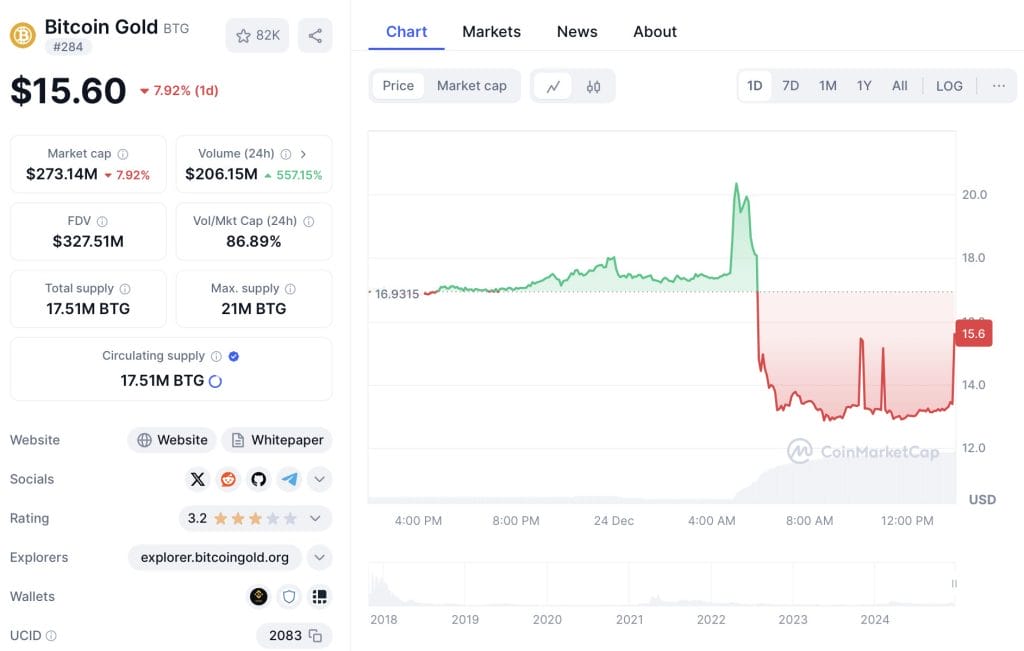Click the audit shield icon under Wallets
The image size is (1024, 651).
[289, 596]
